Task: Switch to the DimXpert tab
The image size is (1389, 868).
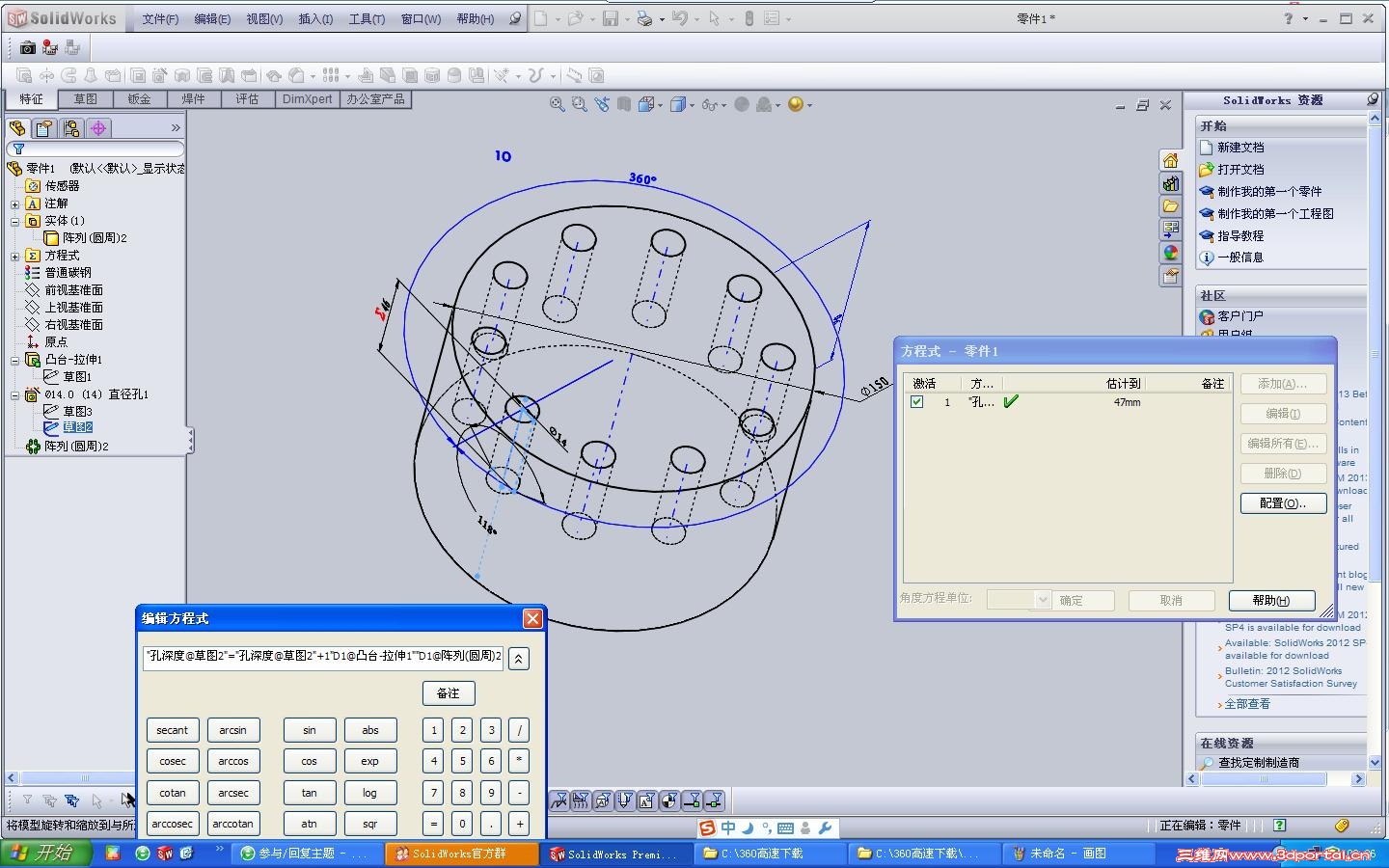Action: click(x=307, y=99)
